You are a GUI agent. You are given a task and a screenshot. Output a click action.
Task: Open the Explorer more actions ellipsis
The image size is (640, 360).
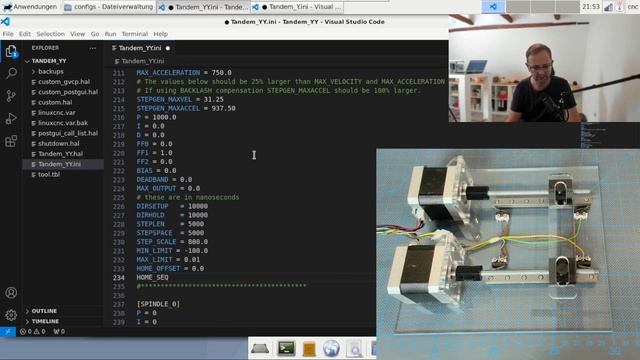pos(93,48)
